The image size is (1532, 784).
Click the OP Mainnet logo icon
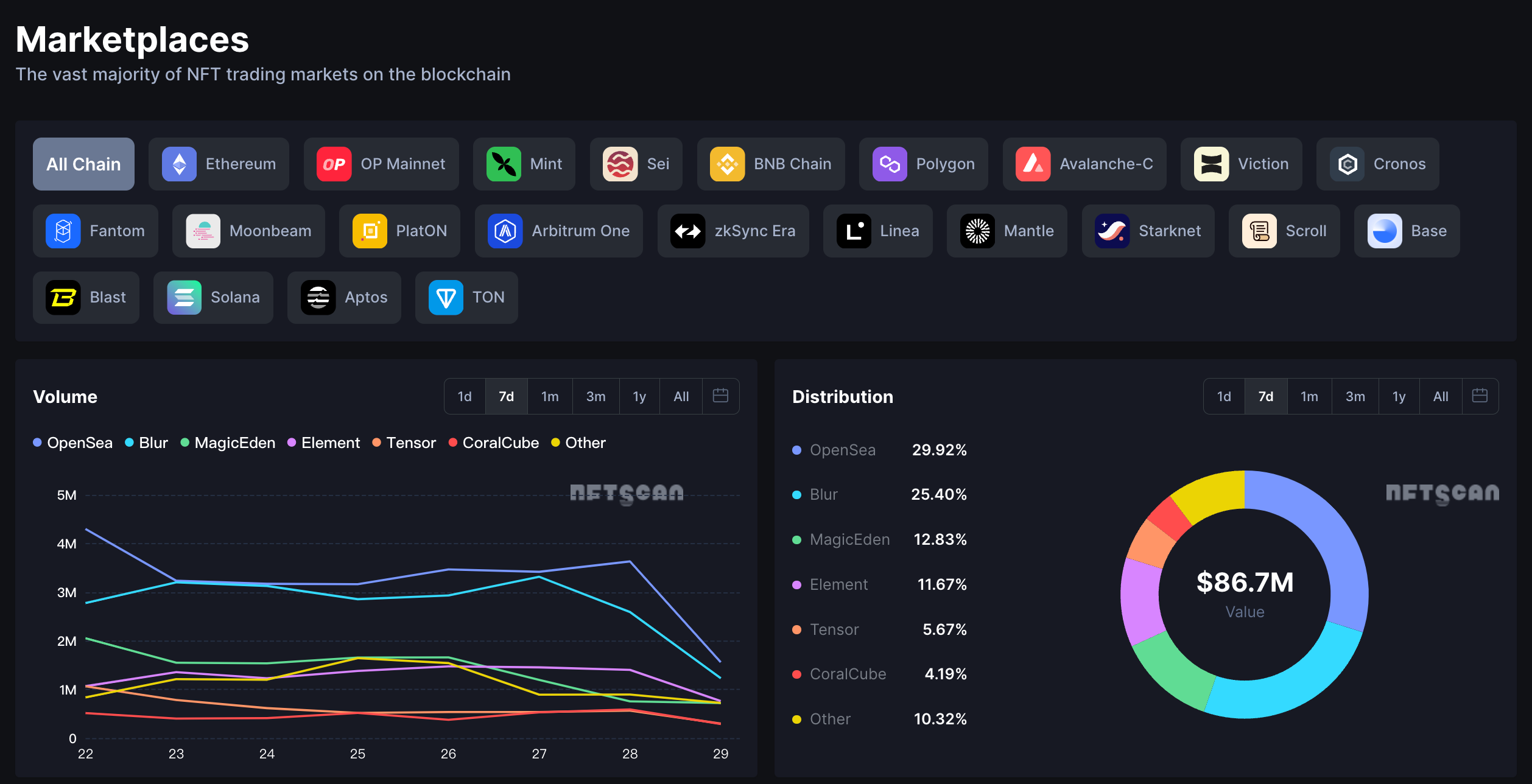coord(334,164)
